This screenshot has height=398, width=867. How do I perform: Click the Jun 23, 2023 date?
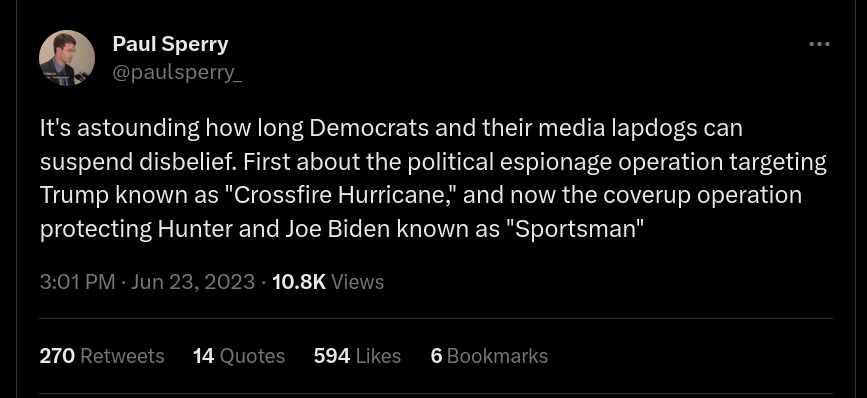click(x=193, y=282)
